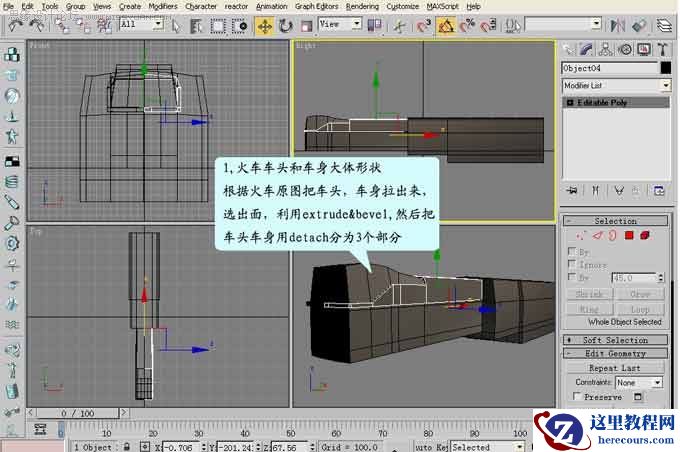
Task: Click the object color swatch beside Object04
Action: (666, 68)
